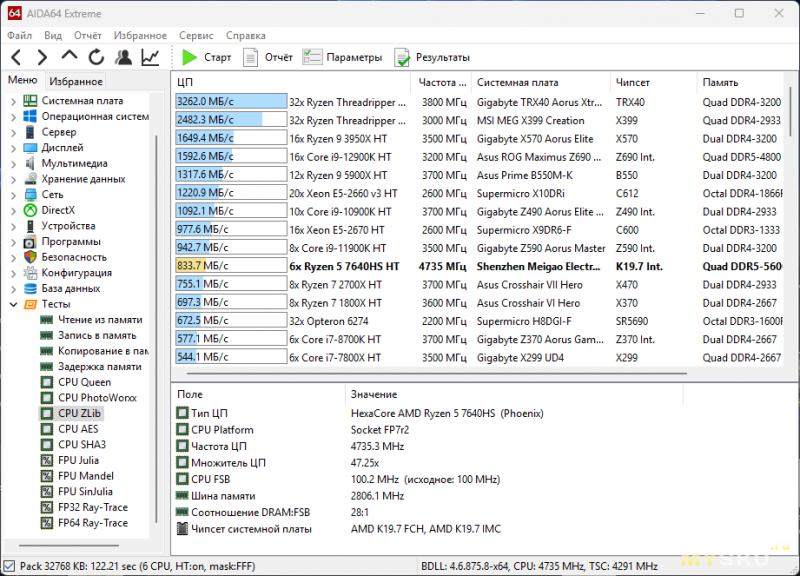Click the 3262.0 МБ/с result bar
This screenshot has height=576, width=800.
[231, 102]
